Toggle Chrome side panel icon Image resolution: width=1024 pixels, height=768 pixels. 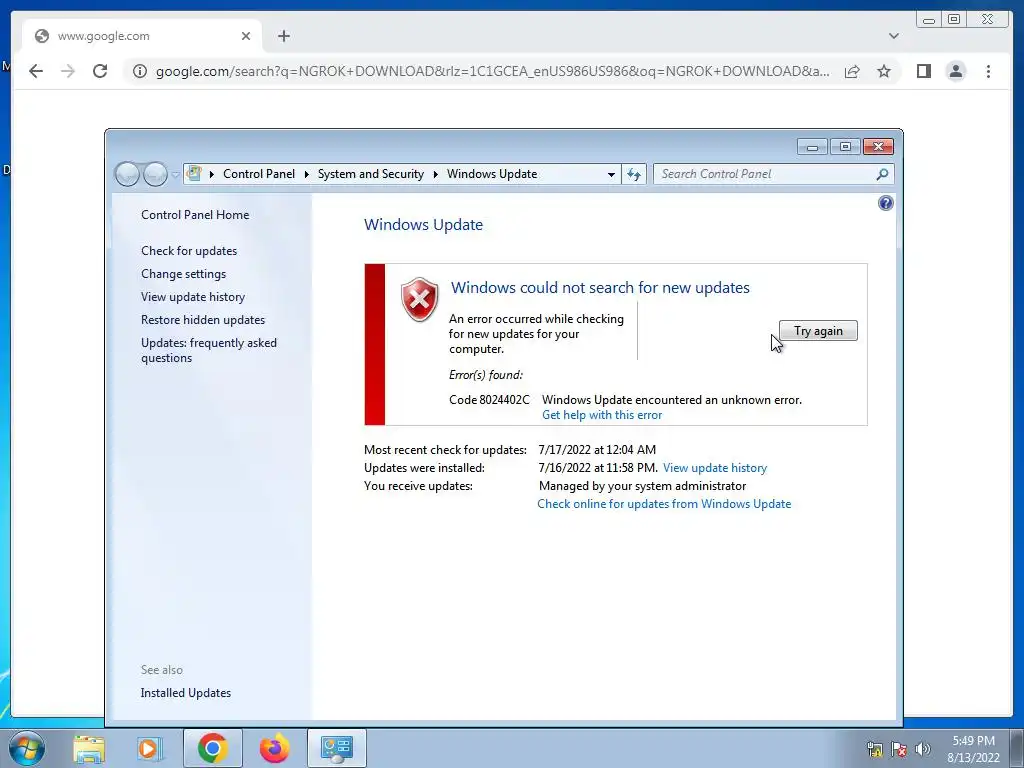tap(923, 71)
